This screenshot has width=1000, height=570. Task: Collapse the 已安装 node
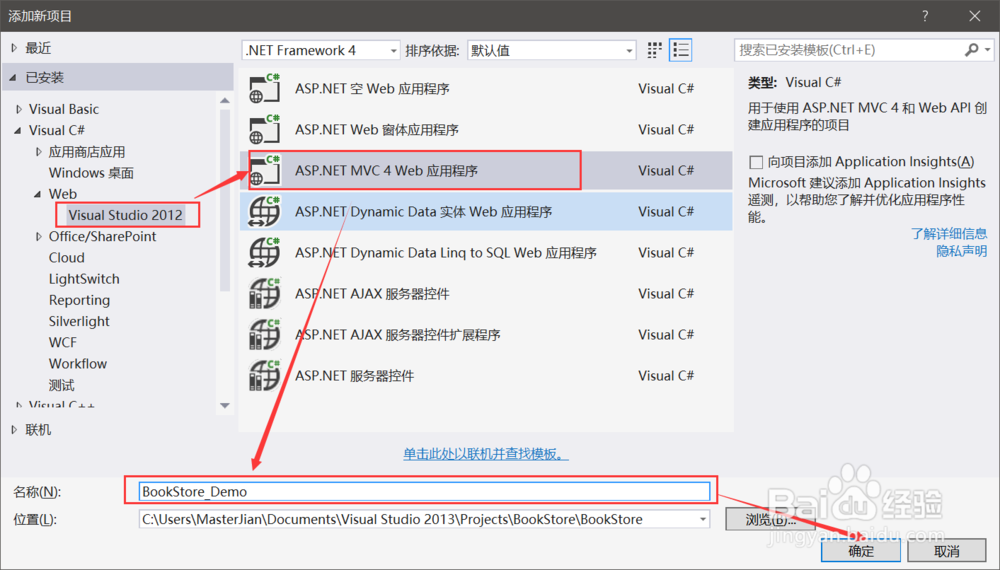[13, 78]
